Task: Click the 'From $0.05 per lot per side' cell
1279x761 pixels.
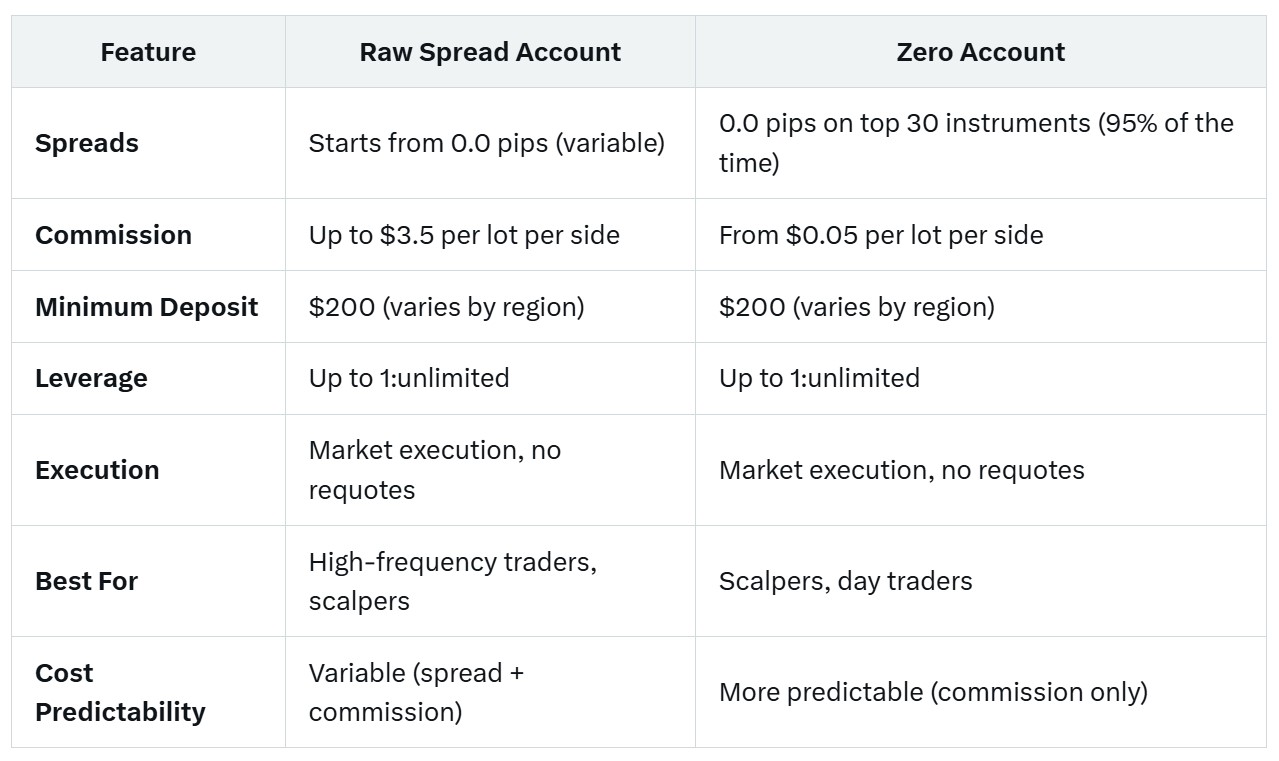Action: click(x=981, y=235)
